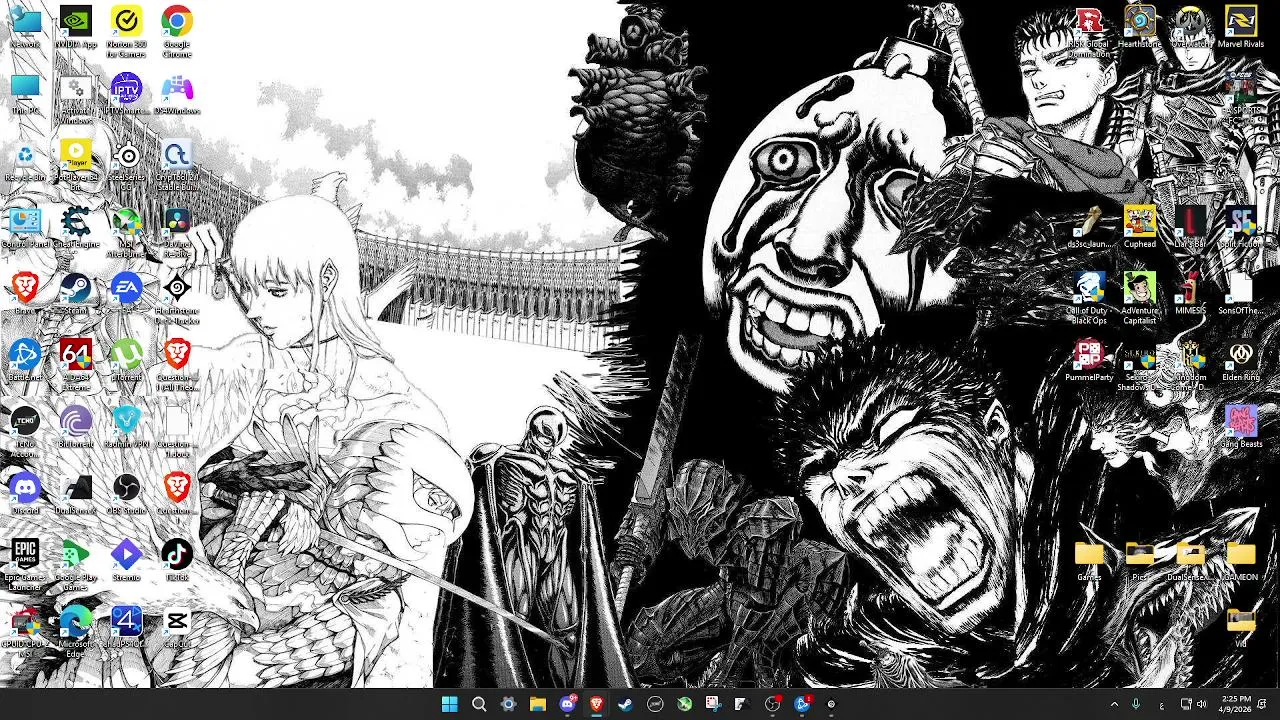The image size is (1280, 720).
Task: Open taskbar Search
Action: click(479, 704)
